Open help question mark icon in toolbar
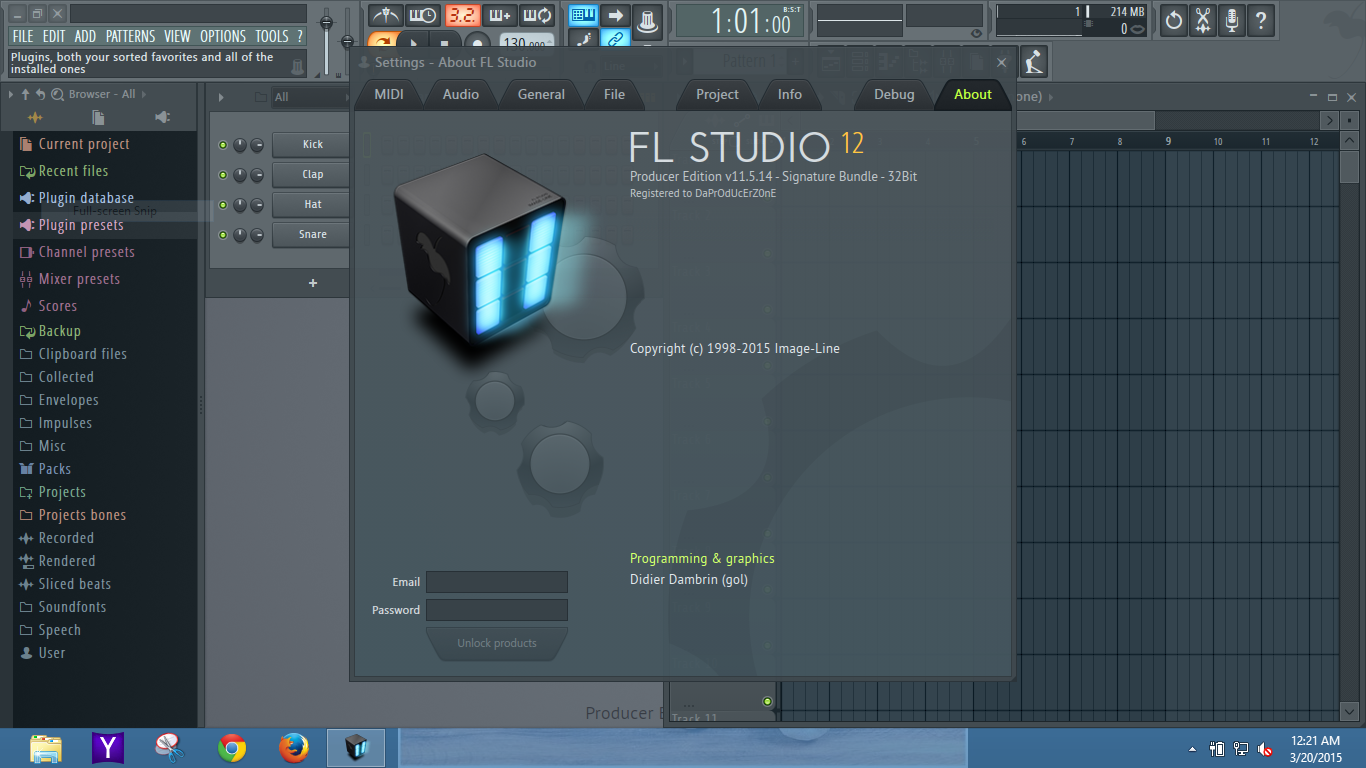Viewport: 1366px width, 768px height. 1261,20
